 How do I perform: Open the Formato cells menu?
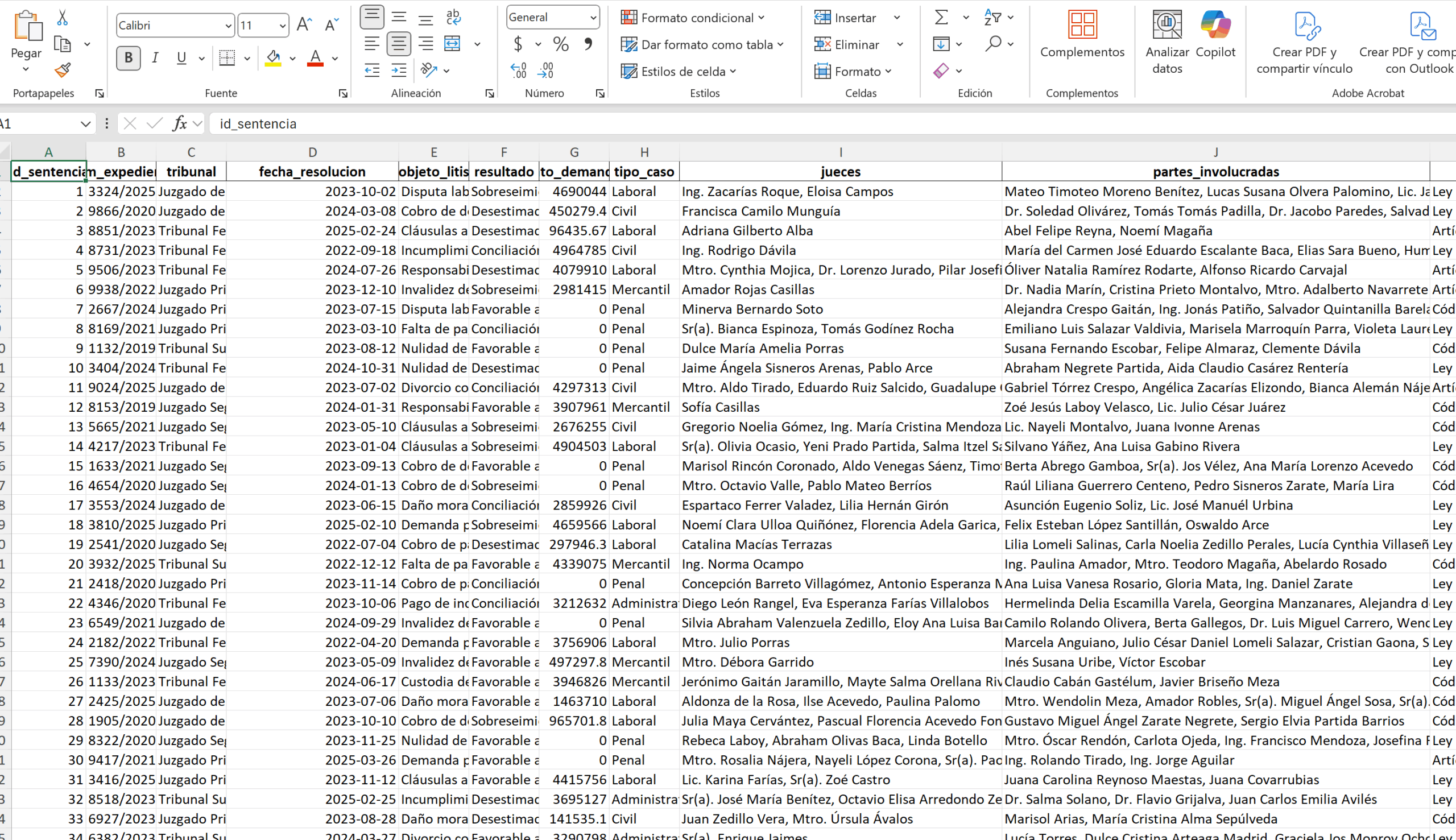click(x=853, y=72)
